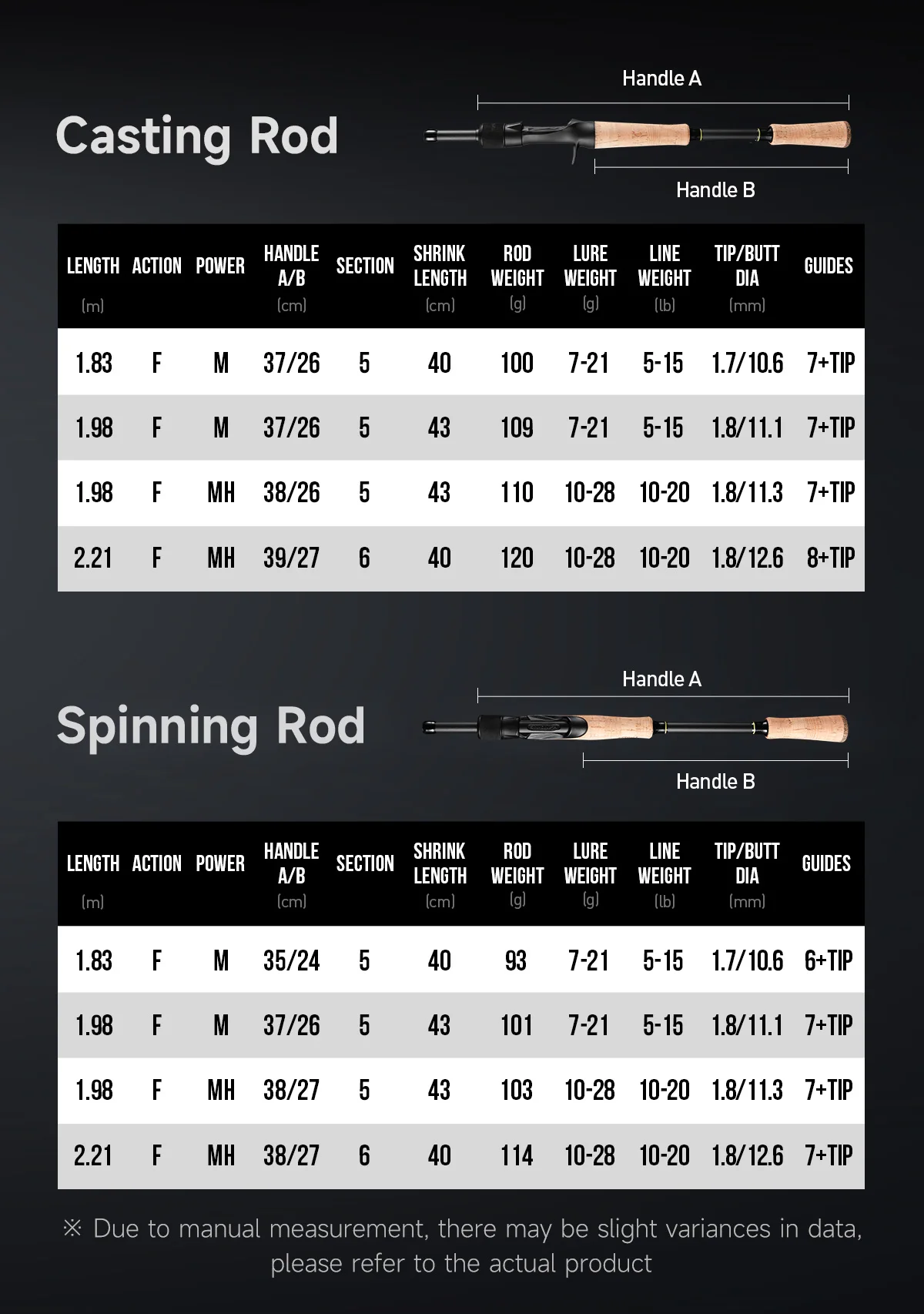Viewport: 924px width, 1314px height.
Task: Click Handle B label below casting rod
Action: click(x=715, y=190)
